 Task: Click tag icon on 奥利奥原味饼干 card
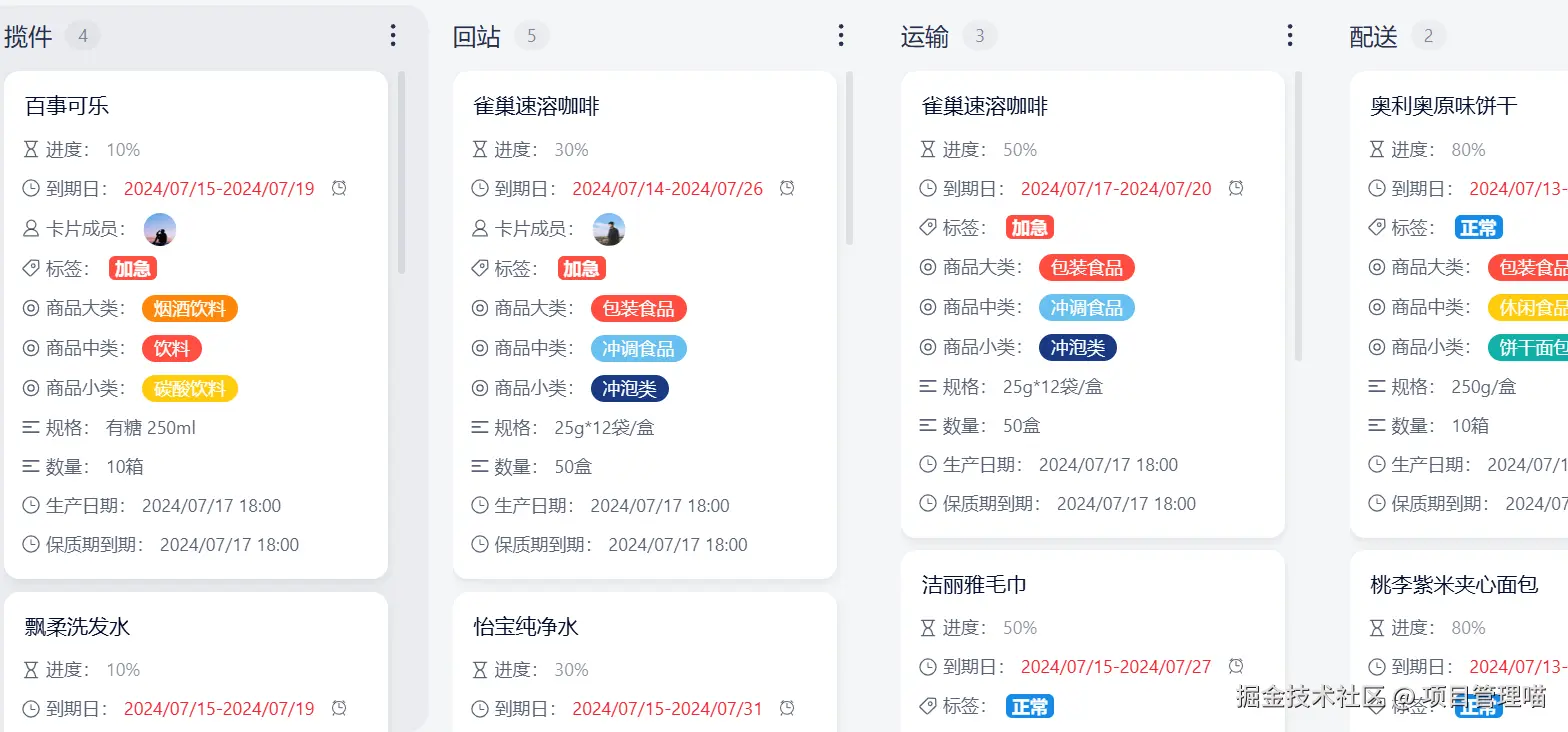[x=1377, y=228]
